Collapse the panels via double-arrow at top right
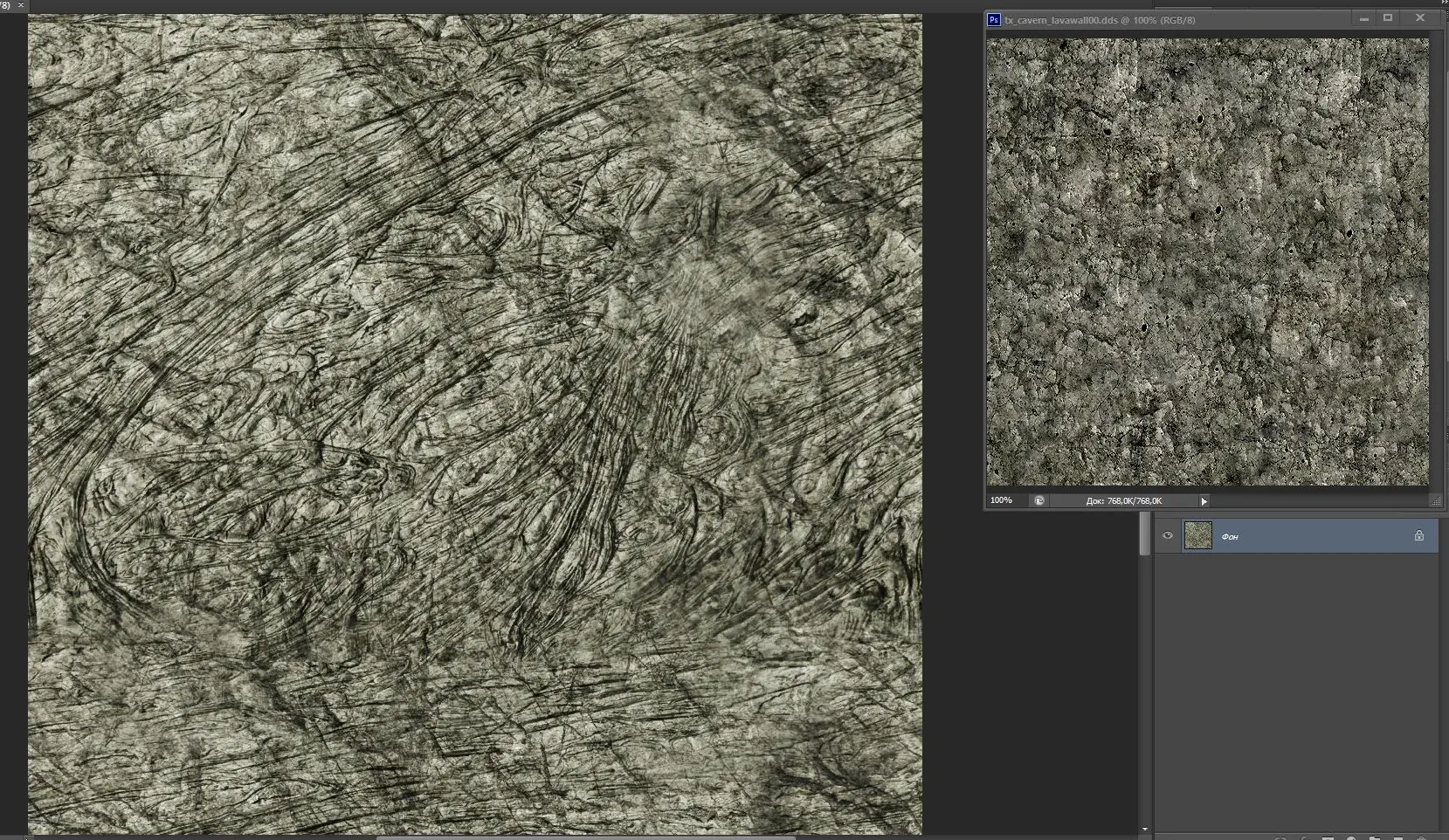 pyautogui.click(x=1445, y=3)
